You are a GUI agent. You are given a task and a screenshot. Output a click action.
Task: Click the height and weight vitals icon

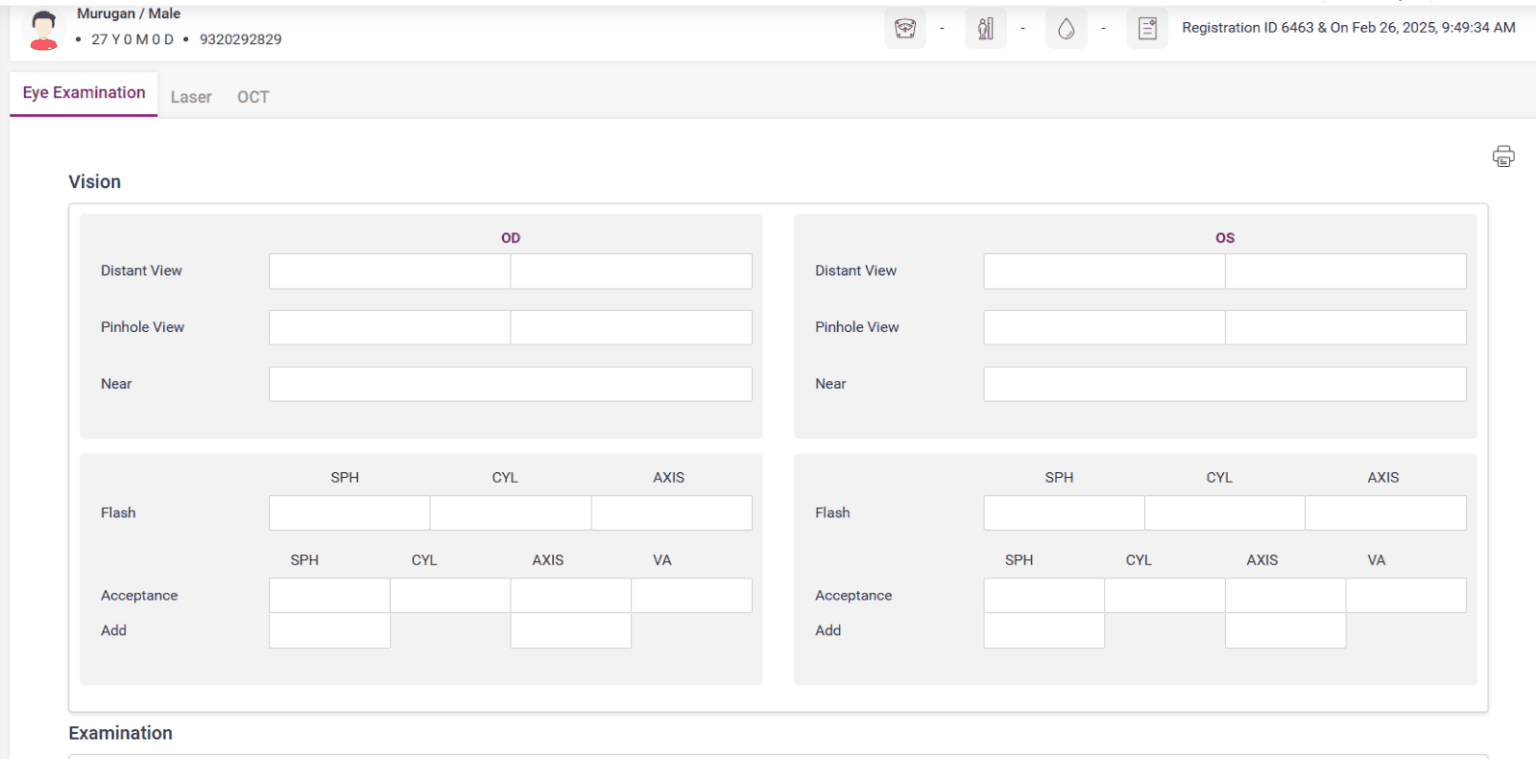(986, 27)
